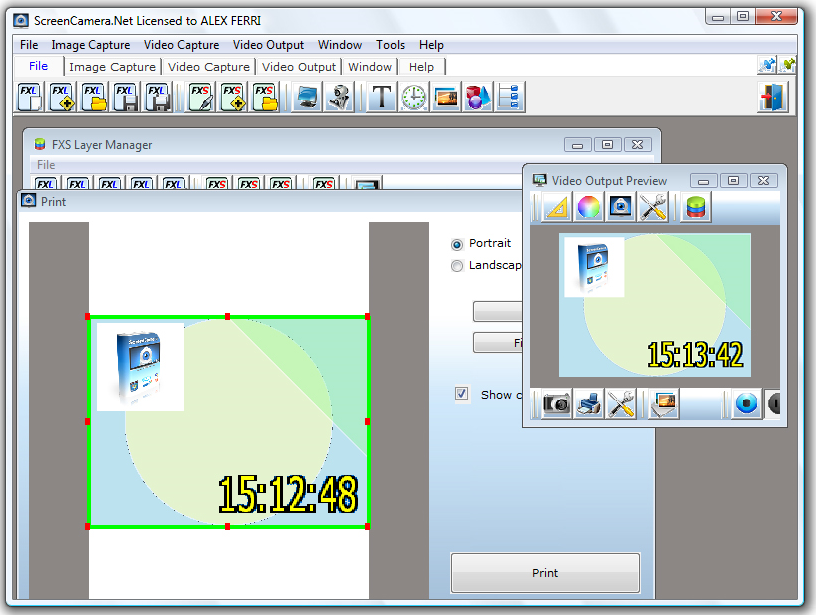Open the clock timestamp tool in toolbar

414,97
